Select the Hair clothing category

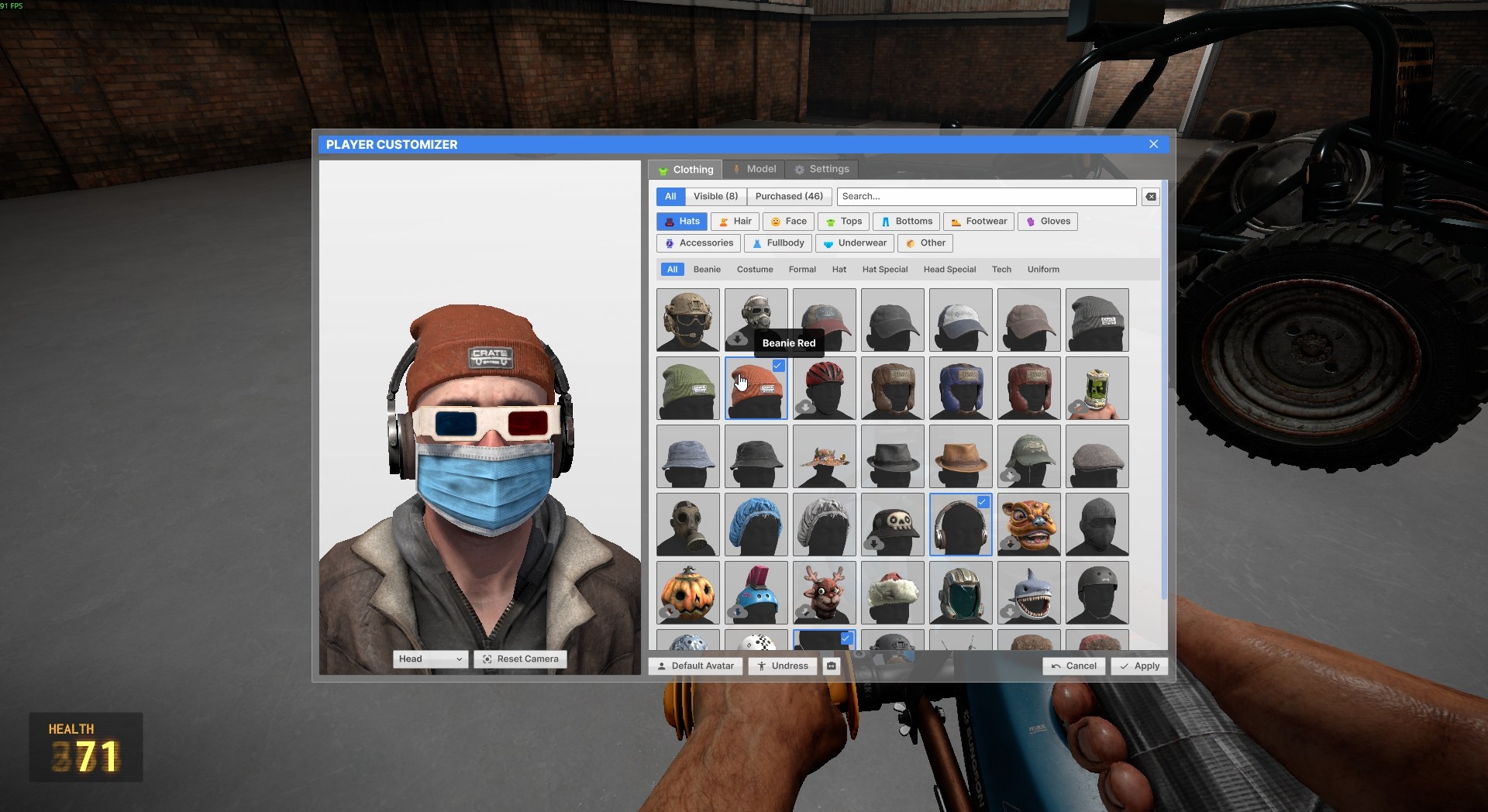735,222
